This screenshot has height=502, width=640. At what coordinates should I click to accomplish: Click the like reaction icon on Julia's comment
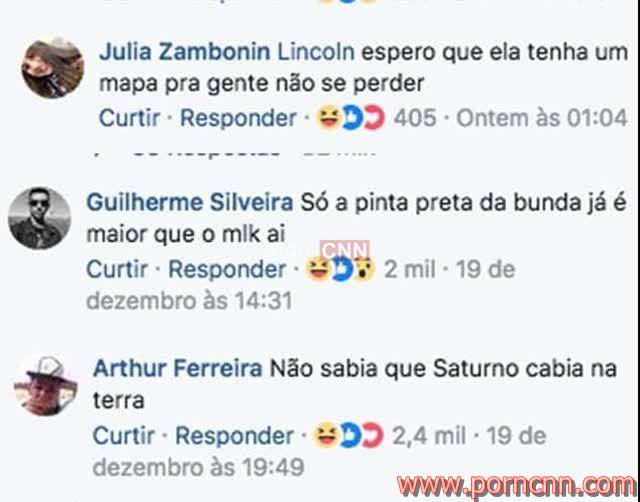[351, 118]
